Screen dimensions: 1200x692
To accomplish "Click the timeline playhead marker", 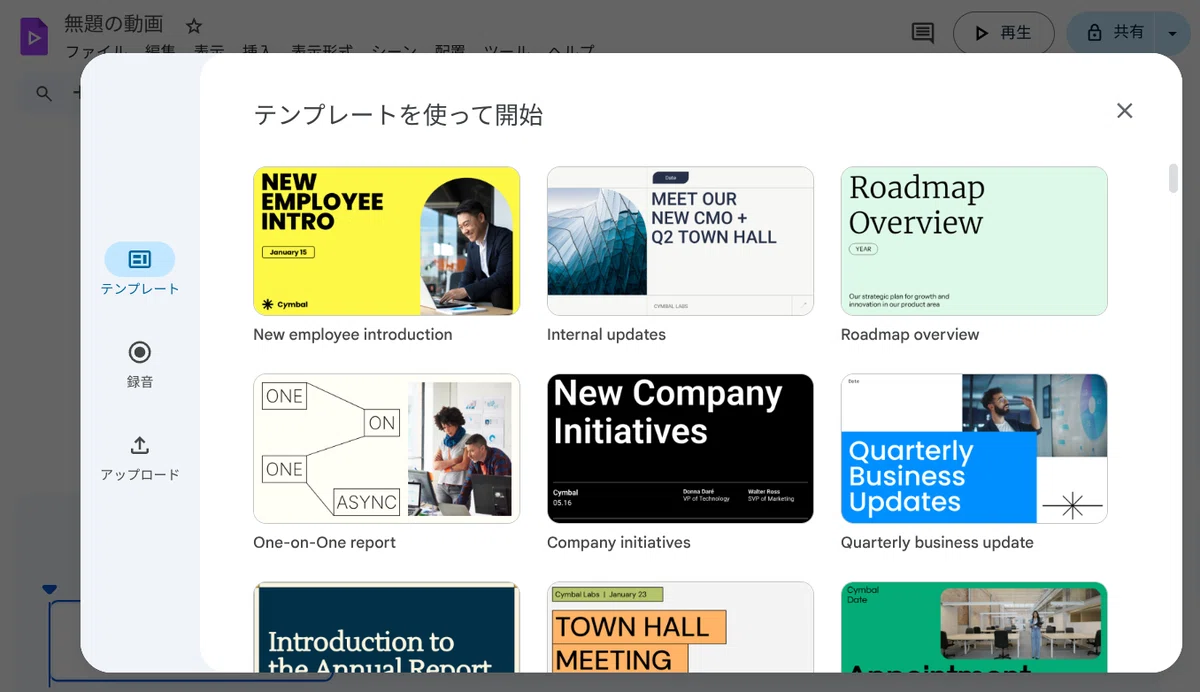I will point(50,590).
